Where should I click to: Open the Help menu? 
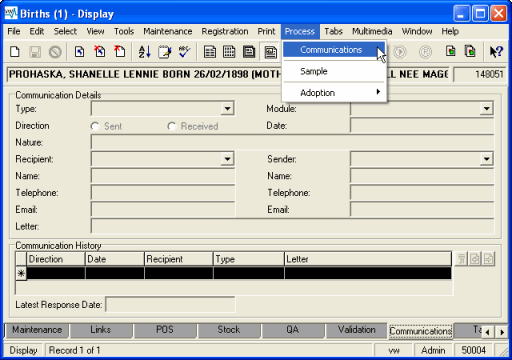[450, 31]
